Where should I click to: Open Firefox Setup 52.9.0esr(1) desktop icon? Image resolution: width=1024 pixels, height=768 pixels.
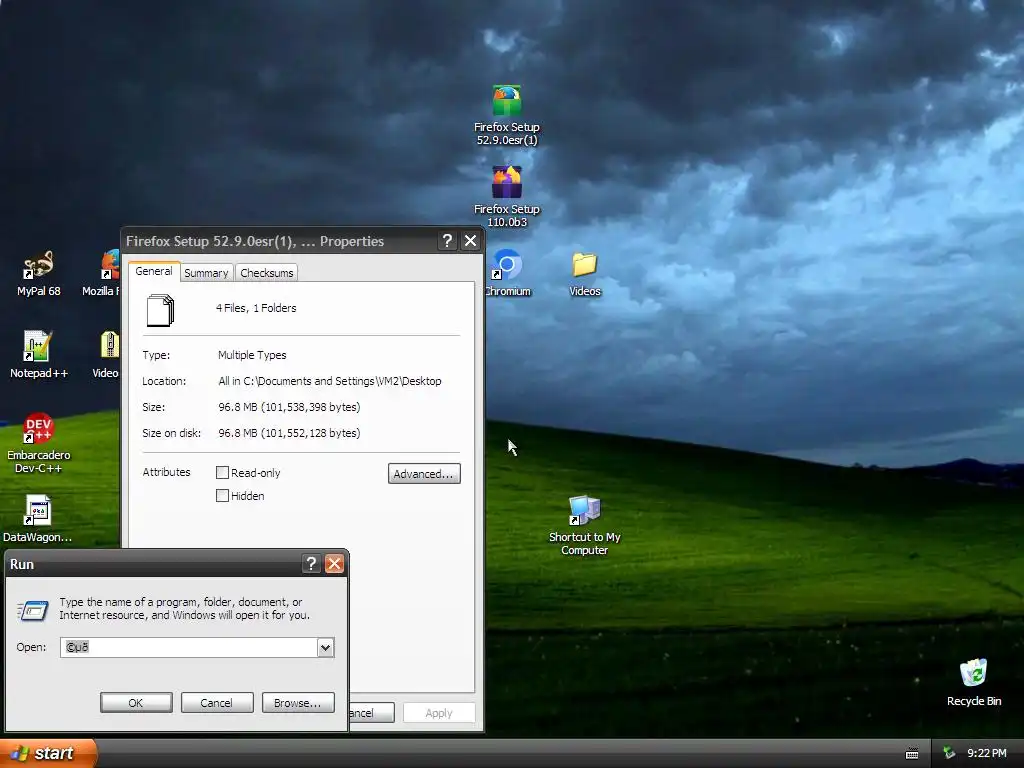click(x=507, y=115)
